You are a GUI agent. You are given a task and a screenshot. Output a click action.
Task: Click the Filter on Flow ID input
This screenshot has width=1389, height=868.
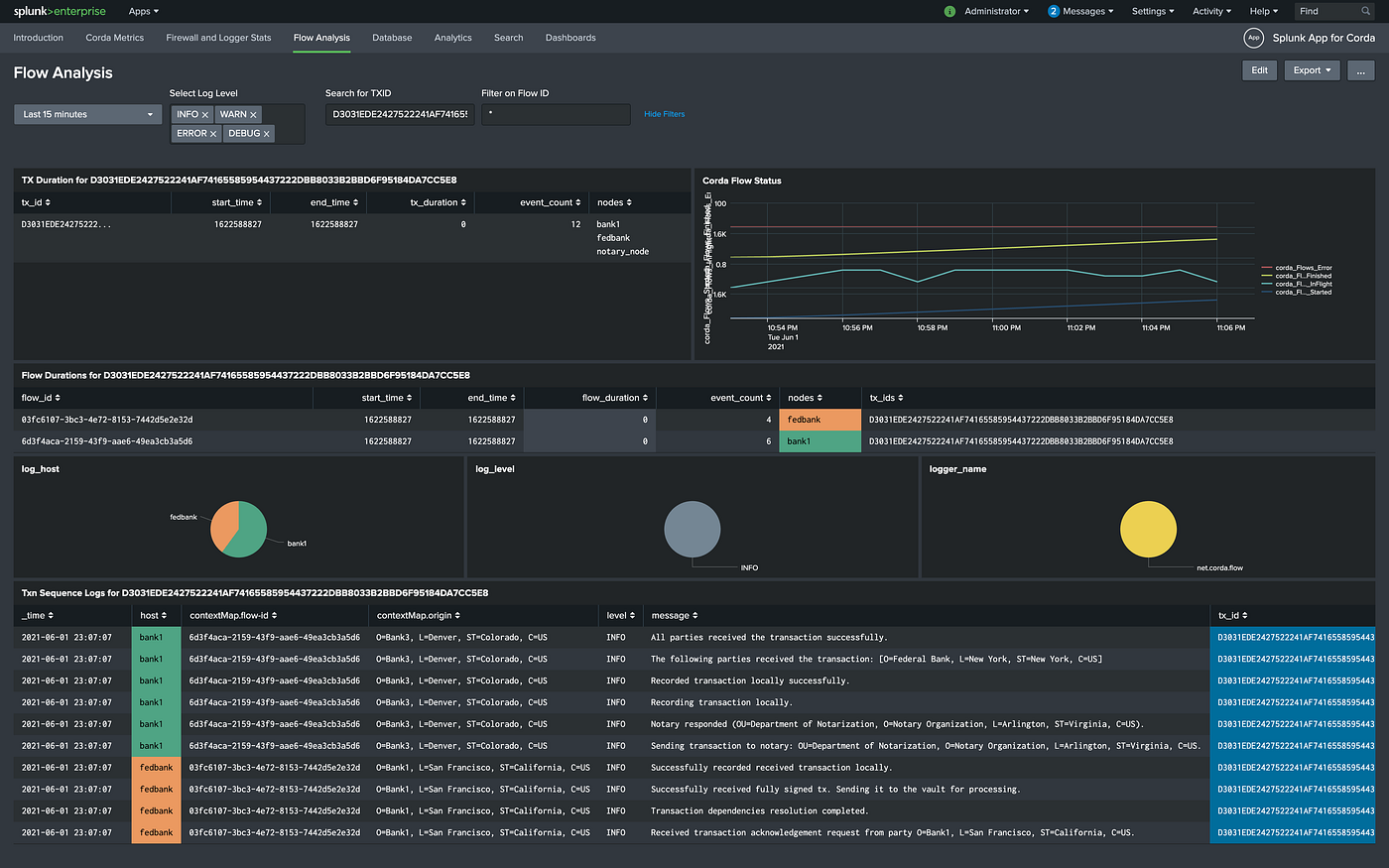[x=556, y=114]
